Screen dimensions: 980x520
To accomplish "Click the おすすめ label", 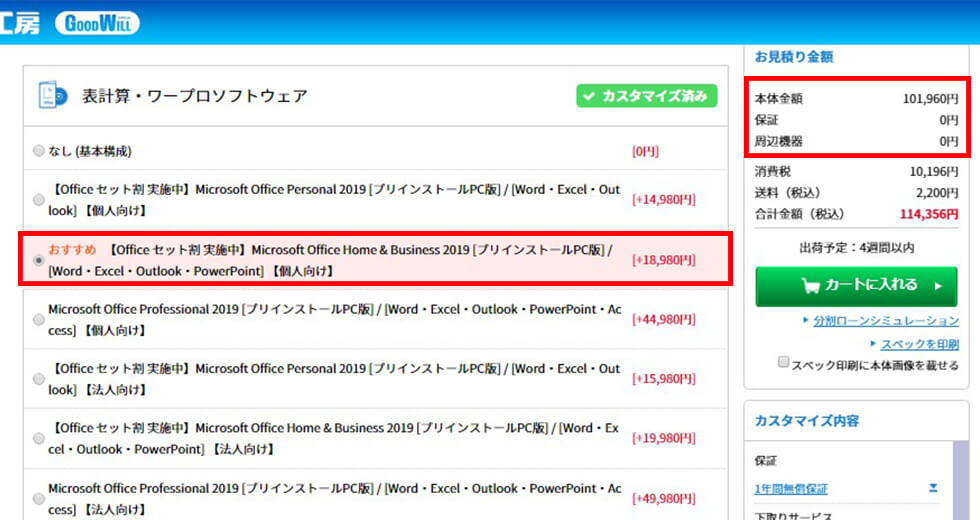I will pos(72,249).
